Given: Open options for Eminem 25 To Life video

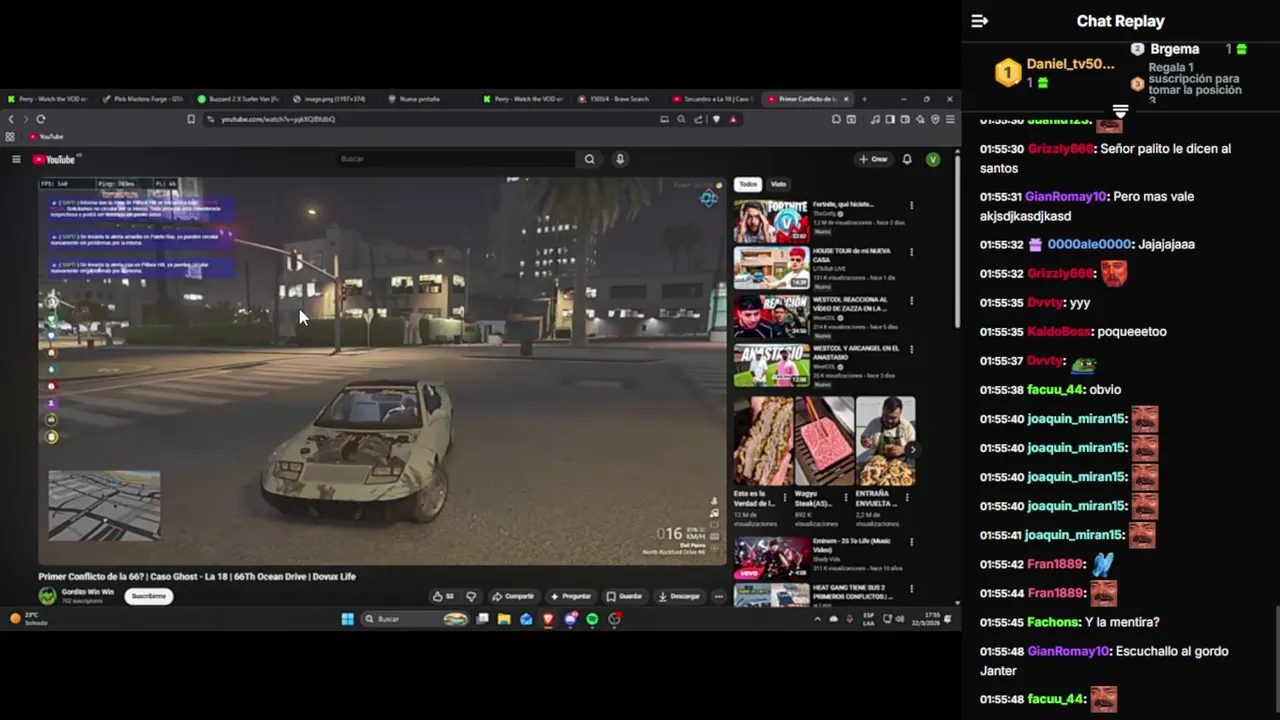Looking at the screenshot, I should 911,543.
